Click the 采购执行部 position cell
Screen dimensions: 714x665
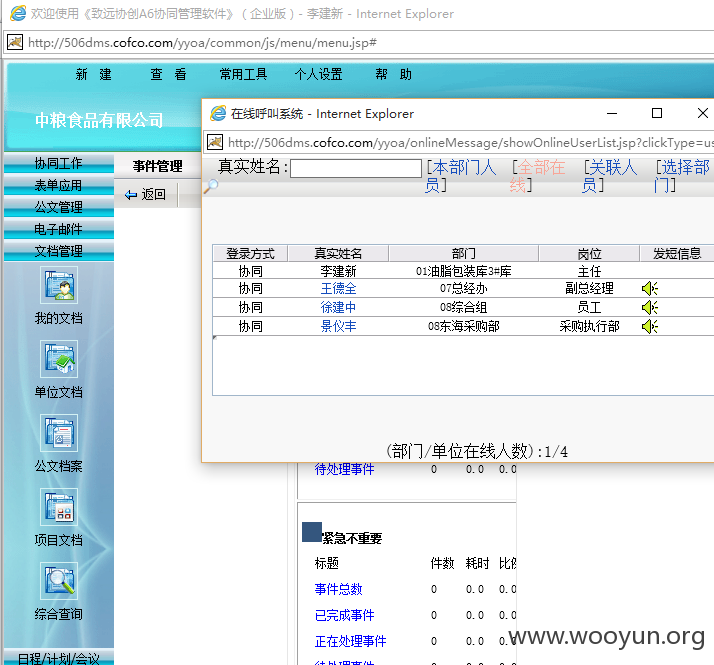(589, 326)
